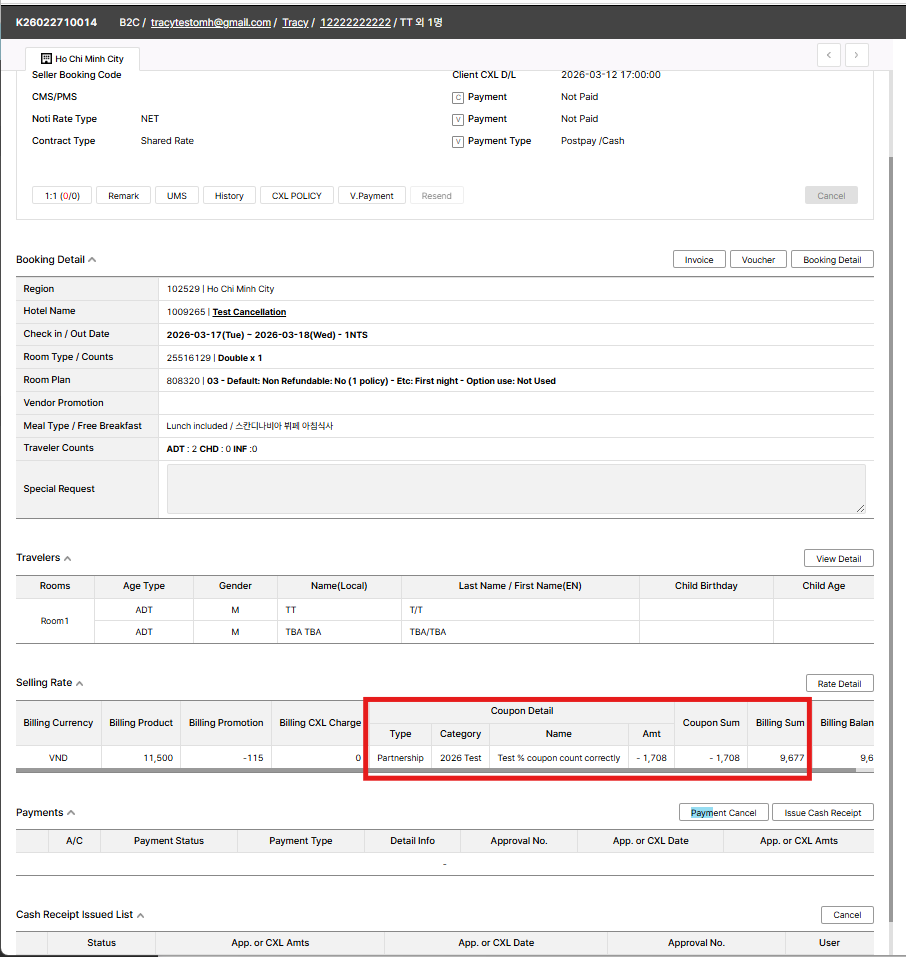Click the C icon beside Payment
Image resolution: width=906 pixels, height=957 pixels.
point(458,98)
